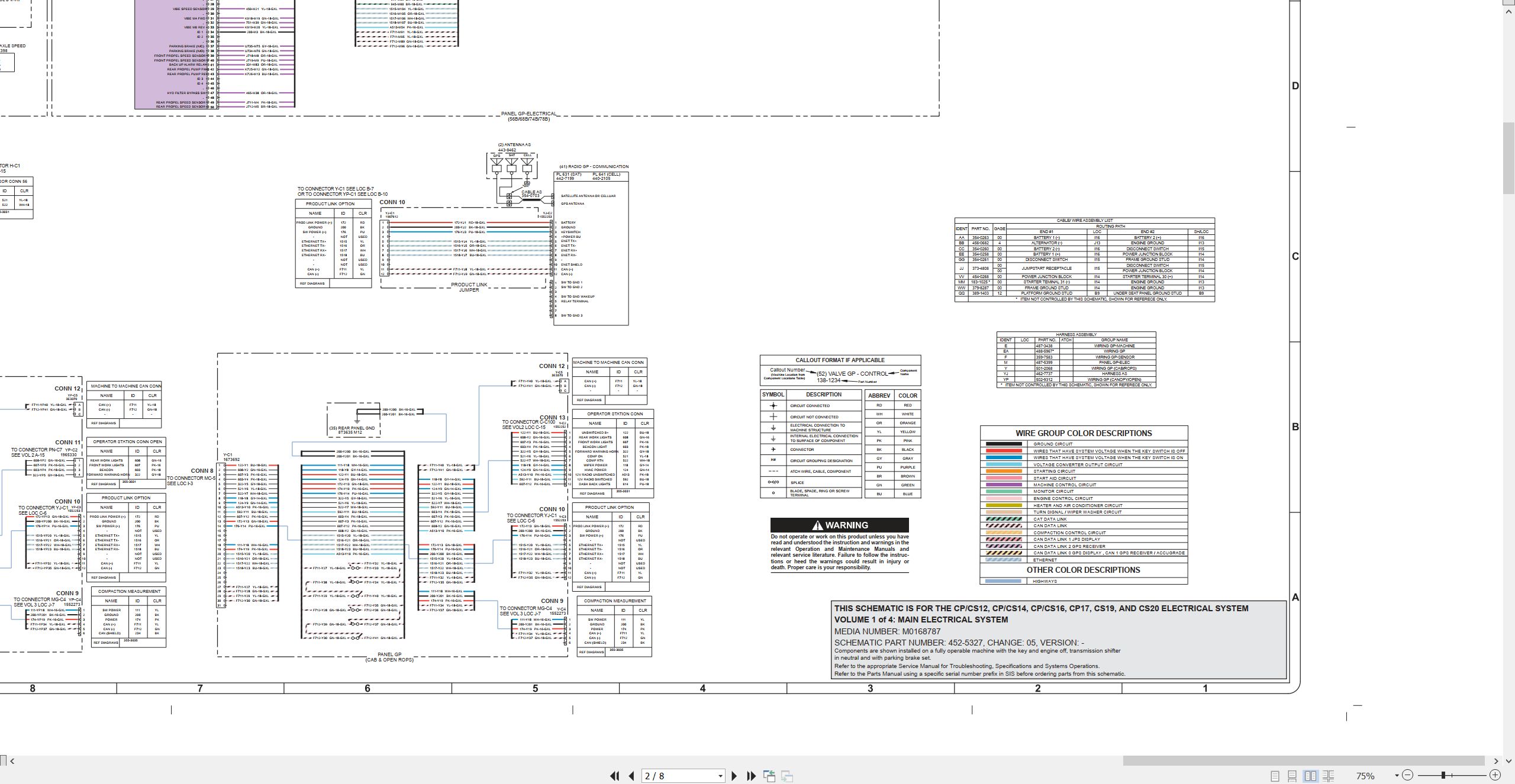Image resolution: width=1515 pixels, height=784 pixels.
Task: Click the 'PURPLE' color name cell
Action: (x=907, y=467)
